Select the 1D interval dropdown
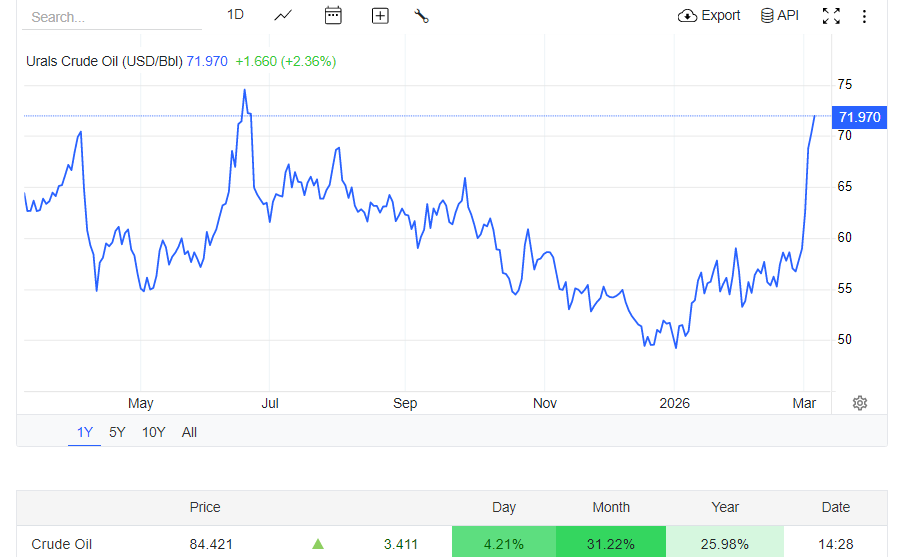 [235, 14]
